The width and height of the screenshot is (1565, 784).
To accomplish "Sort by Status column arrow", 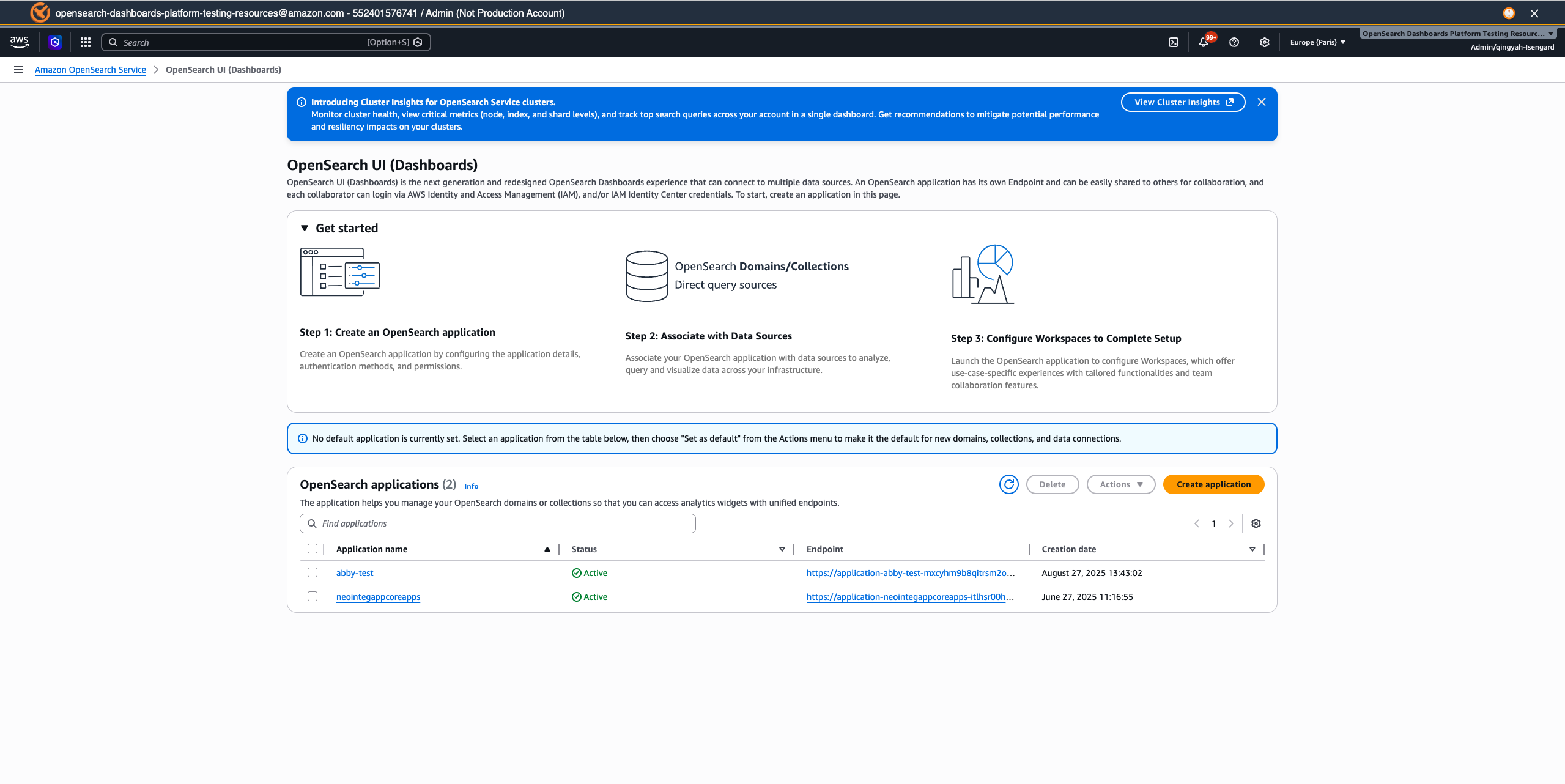I will pyautogui.click(x=782, y=549).
